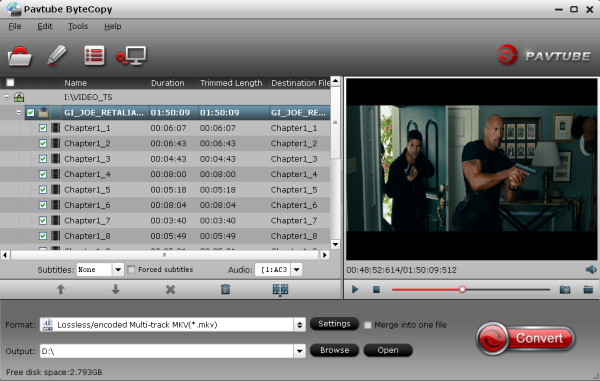Viewport: 600px width, 381px height.
Task: Click the red task list icon
Action: 94,56
